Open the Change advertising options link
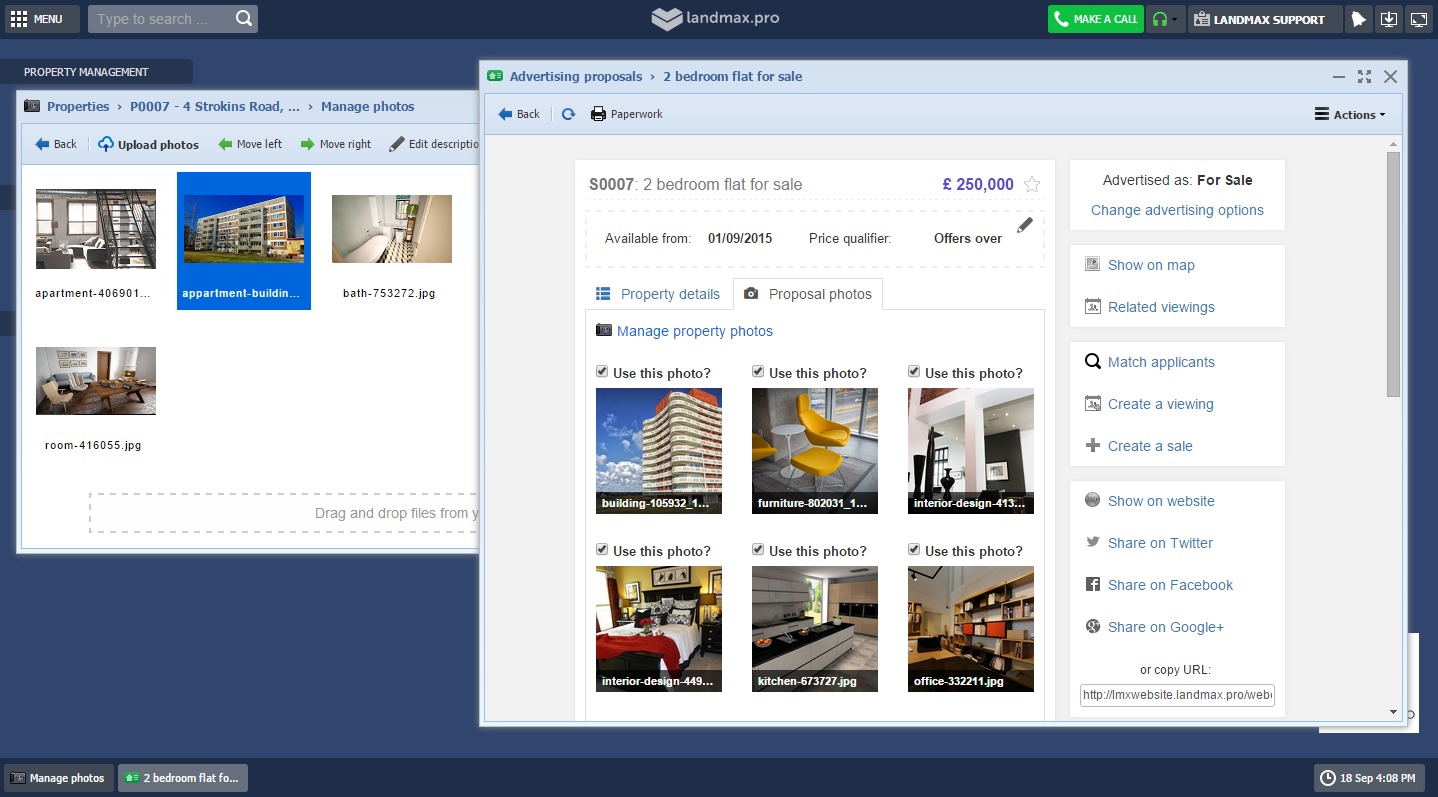Screen dimensions: 1438x797 (x=1177, y=210)
